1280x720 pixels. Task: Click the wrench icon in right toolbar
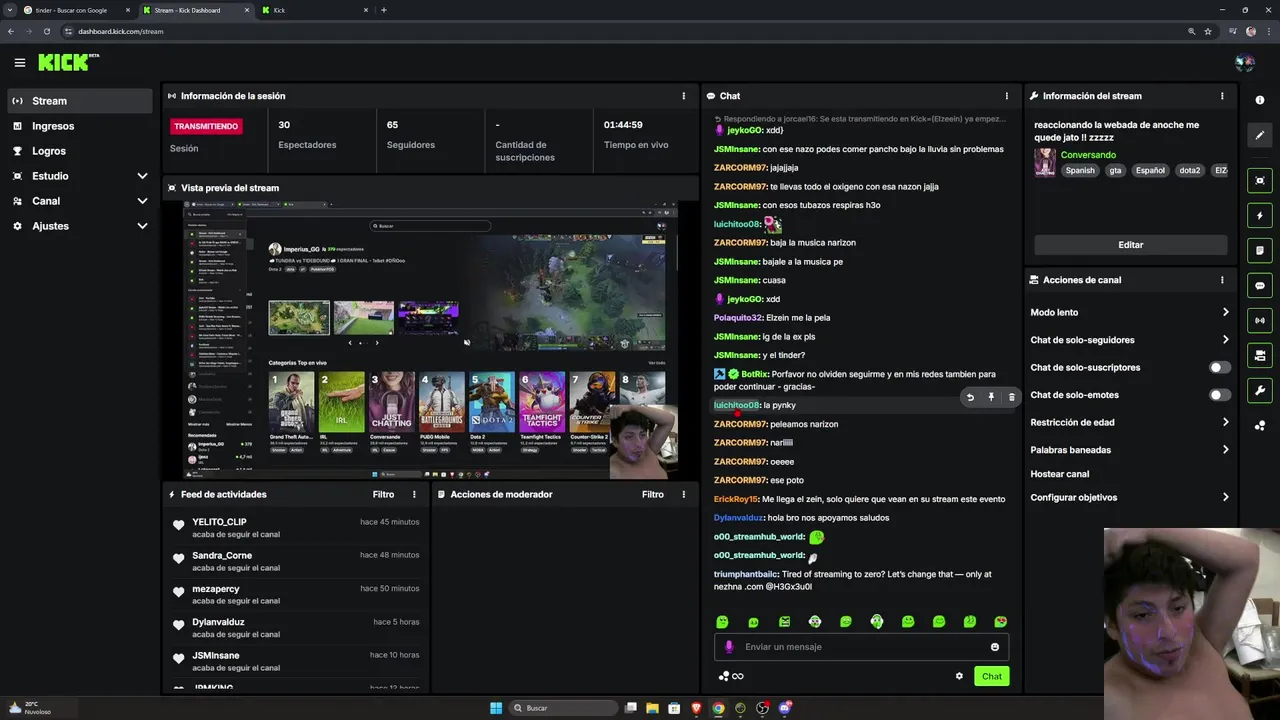coord(1260,390)
